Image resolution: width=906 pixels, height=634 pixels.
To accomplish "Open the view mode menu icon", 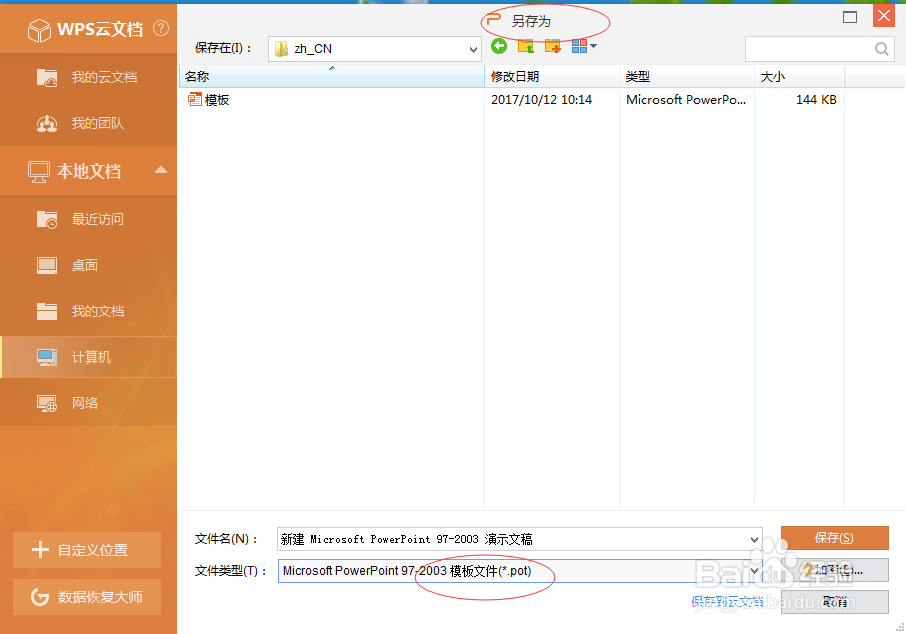I will 584,46.
